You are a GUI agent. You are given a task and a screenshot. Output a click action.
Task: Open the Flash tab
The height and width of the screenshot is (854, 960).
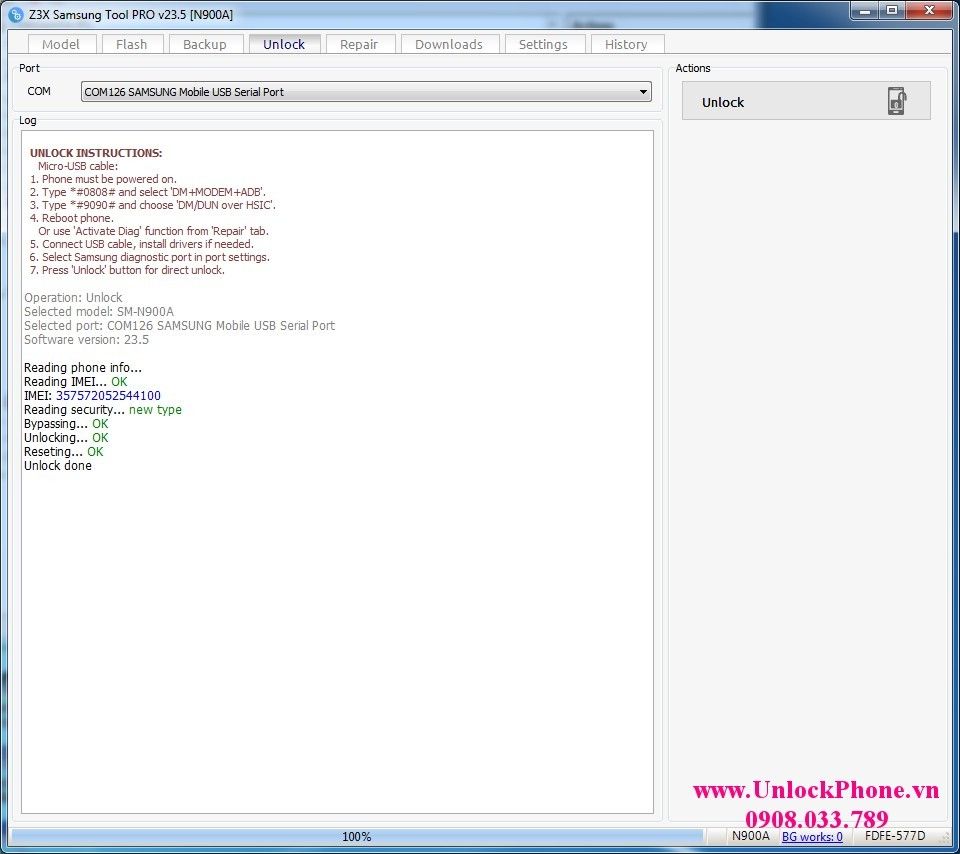pyautogui.click(x=131, y=44)
